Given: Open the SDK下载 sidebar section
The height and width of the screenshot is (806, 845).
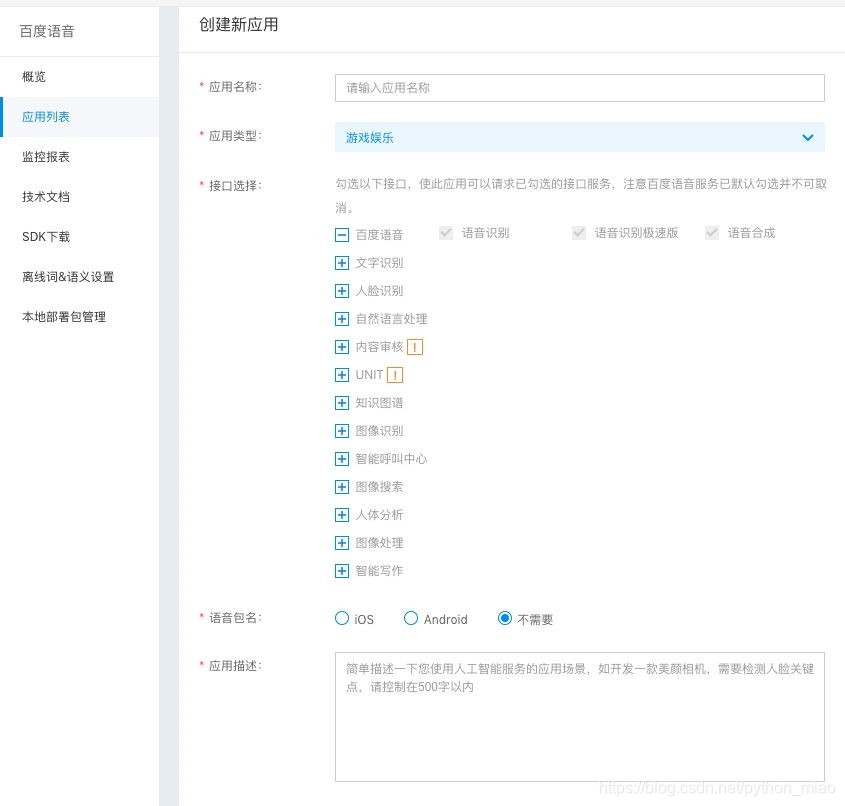Looking at the screenshot, I should (x=47, y=237).
